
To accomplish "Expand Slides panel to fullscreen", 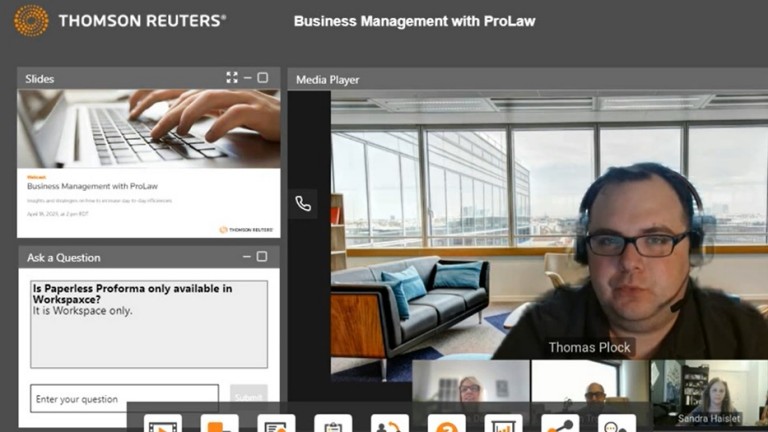I will click(x=232, y=78).
